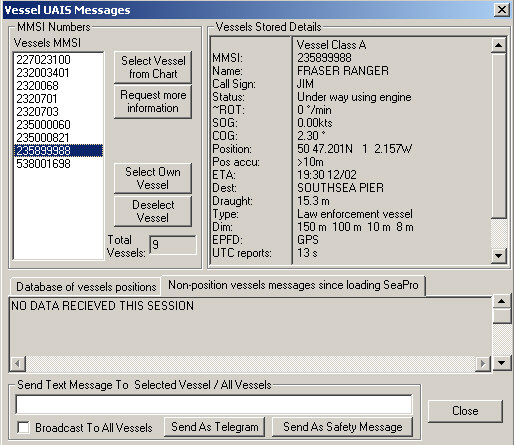The image size is (514, 445).
Task: Focus the send text message input field
Action: click(214, 404)
